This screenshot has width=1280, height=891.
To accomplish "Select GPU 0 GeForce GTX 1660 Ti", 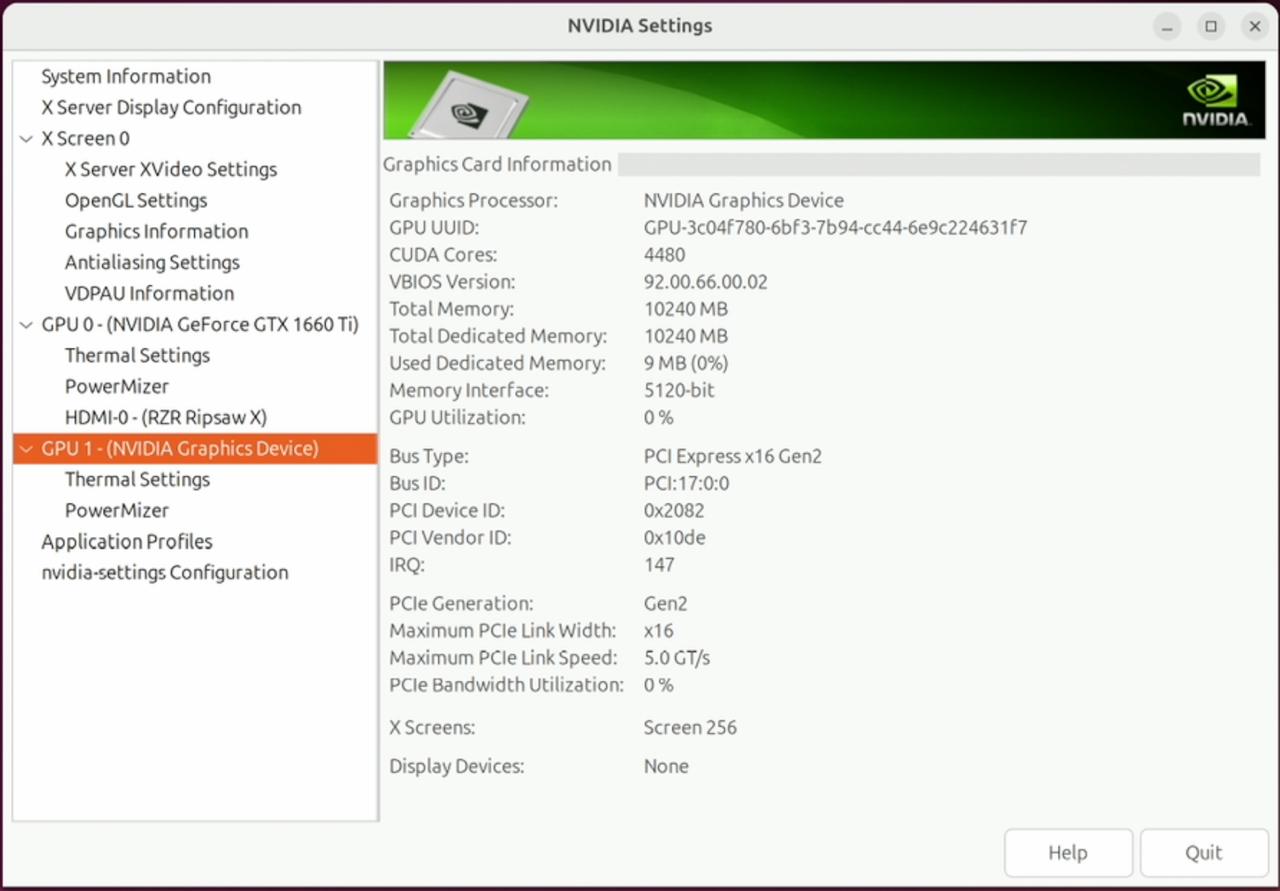I will click(x=199, y=325).
